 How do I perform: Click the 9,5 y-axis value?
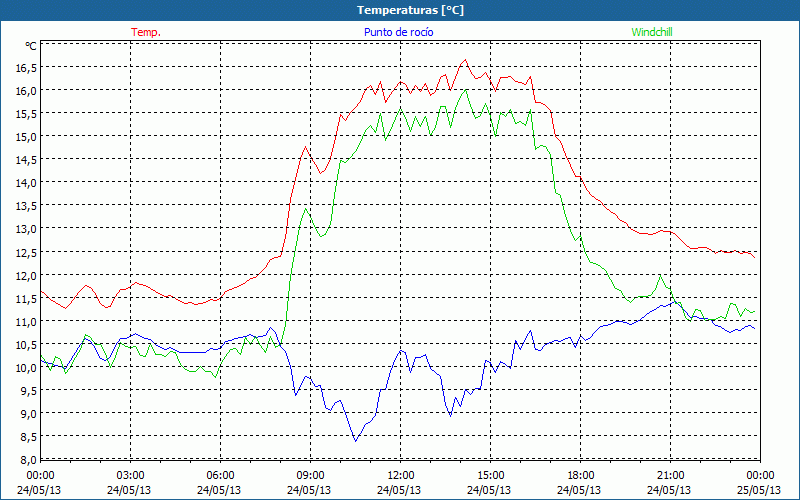coord(29,390)
